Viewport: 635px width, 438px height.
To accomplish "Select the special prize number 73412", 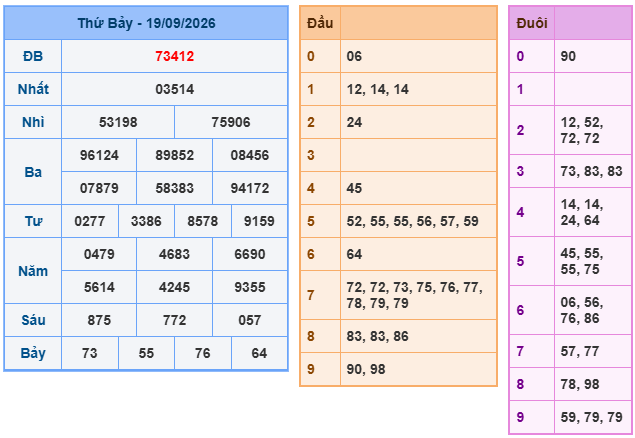I will 175,56.
